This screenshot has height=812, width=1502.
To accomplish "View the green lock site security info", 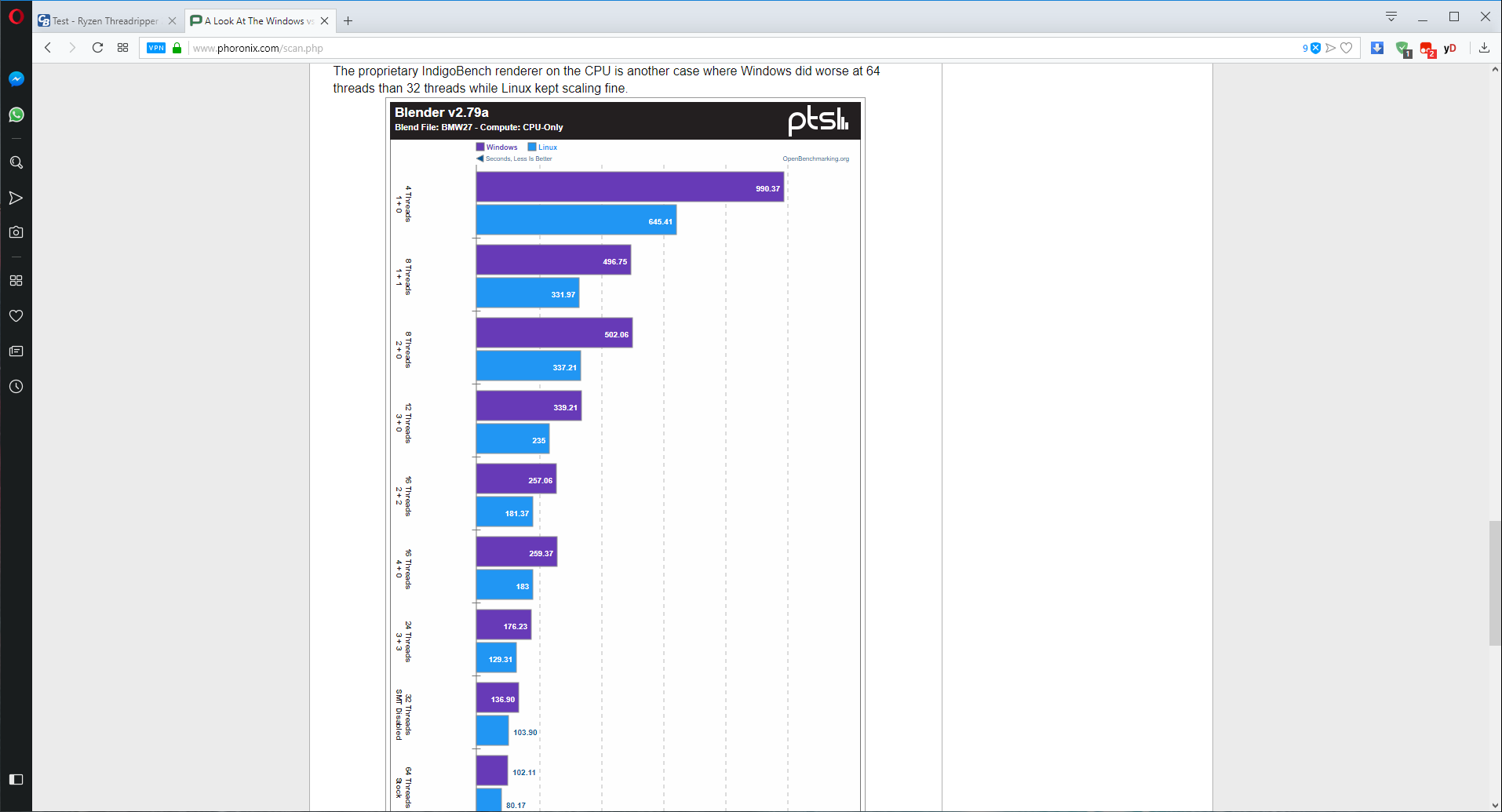I will [177, 48].
